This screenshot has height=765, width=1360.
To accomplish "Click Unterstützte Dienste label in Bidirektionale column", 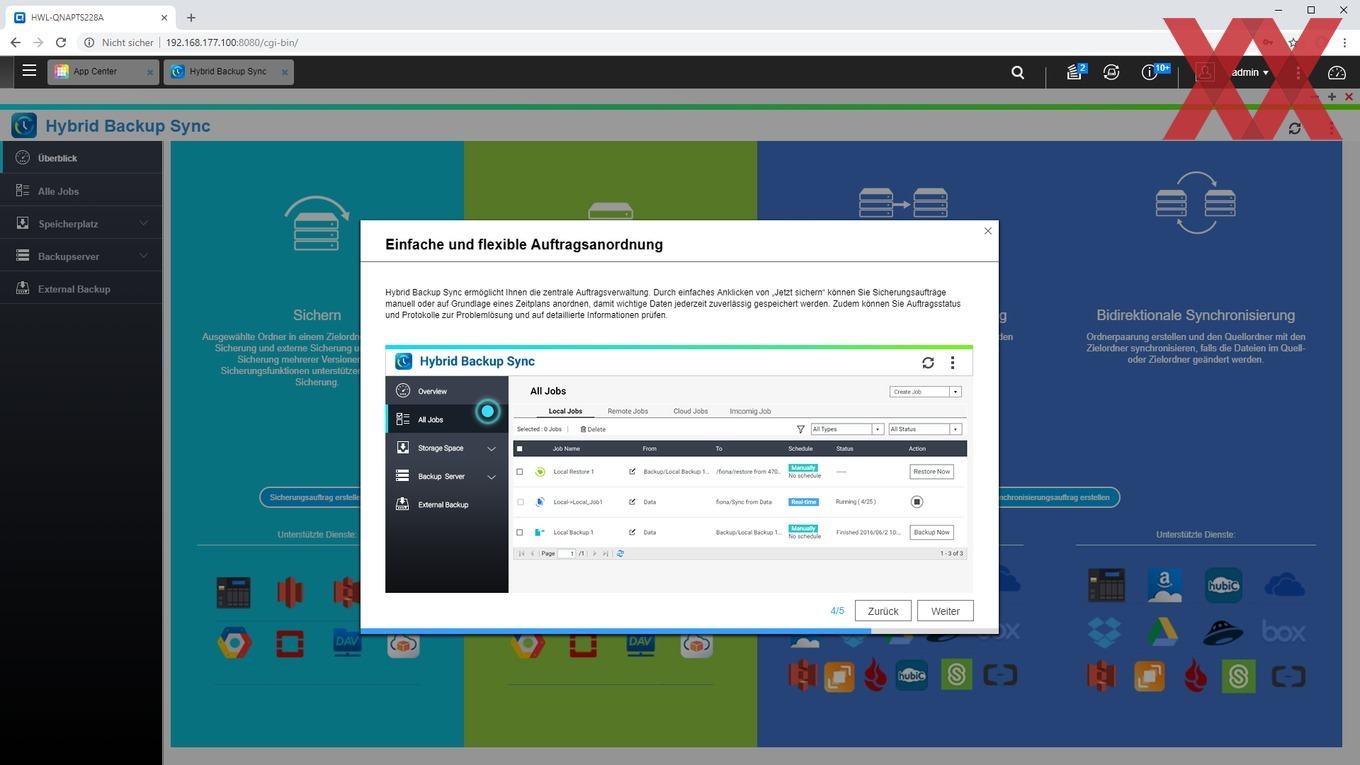I will click(1195, 535).
